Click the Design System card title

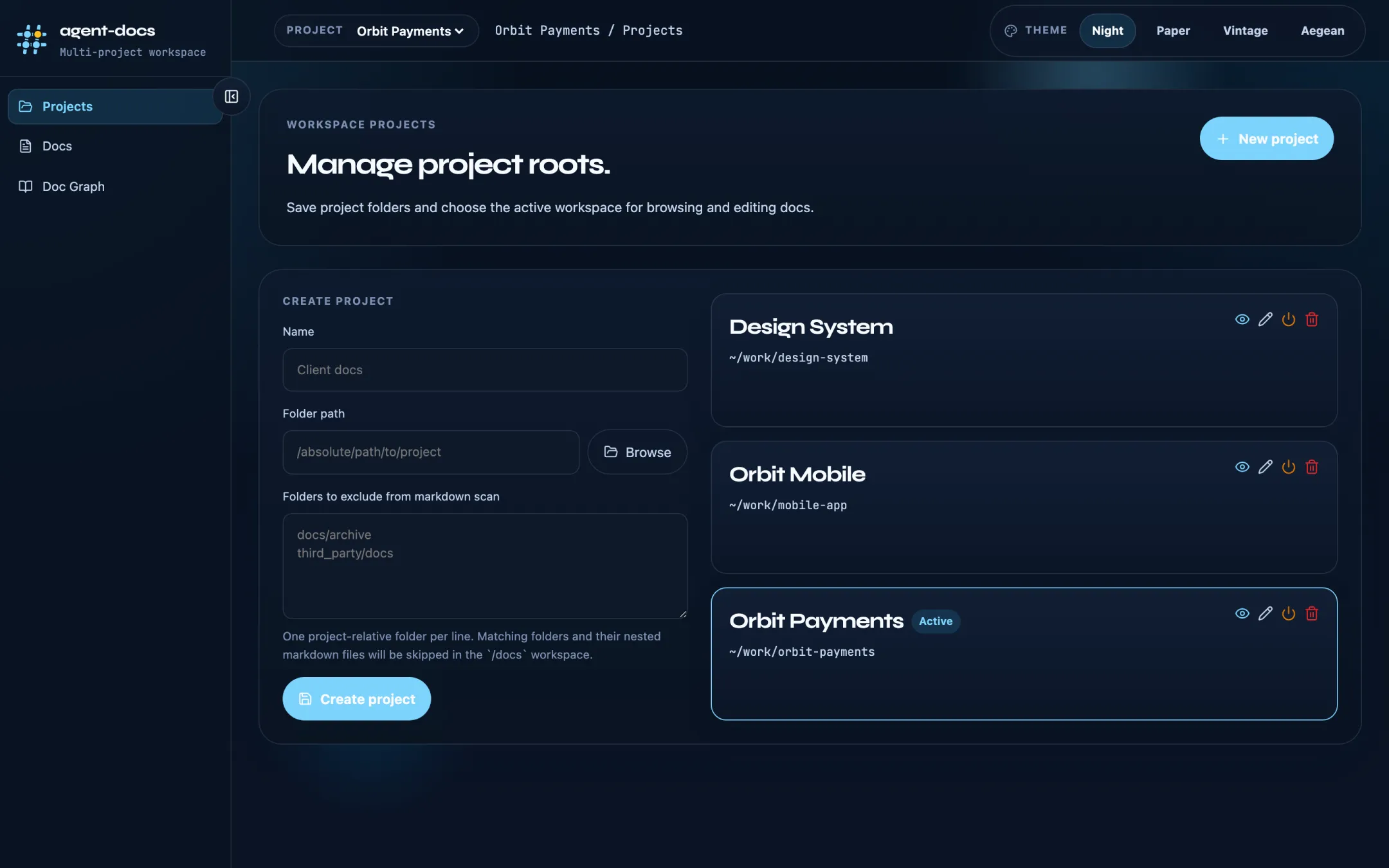[x=811, y=327]
